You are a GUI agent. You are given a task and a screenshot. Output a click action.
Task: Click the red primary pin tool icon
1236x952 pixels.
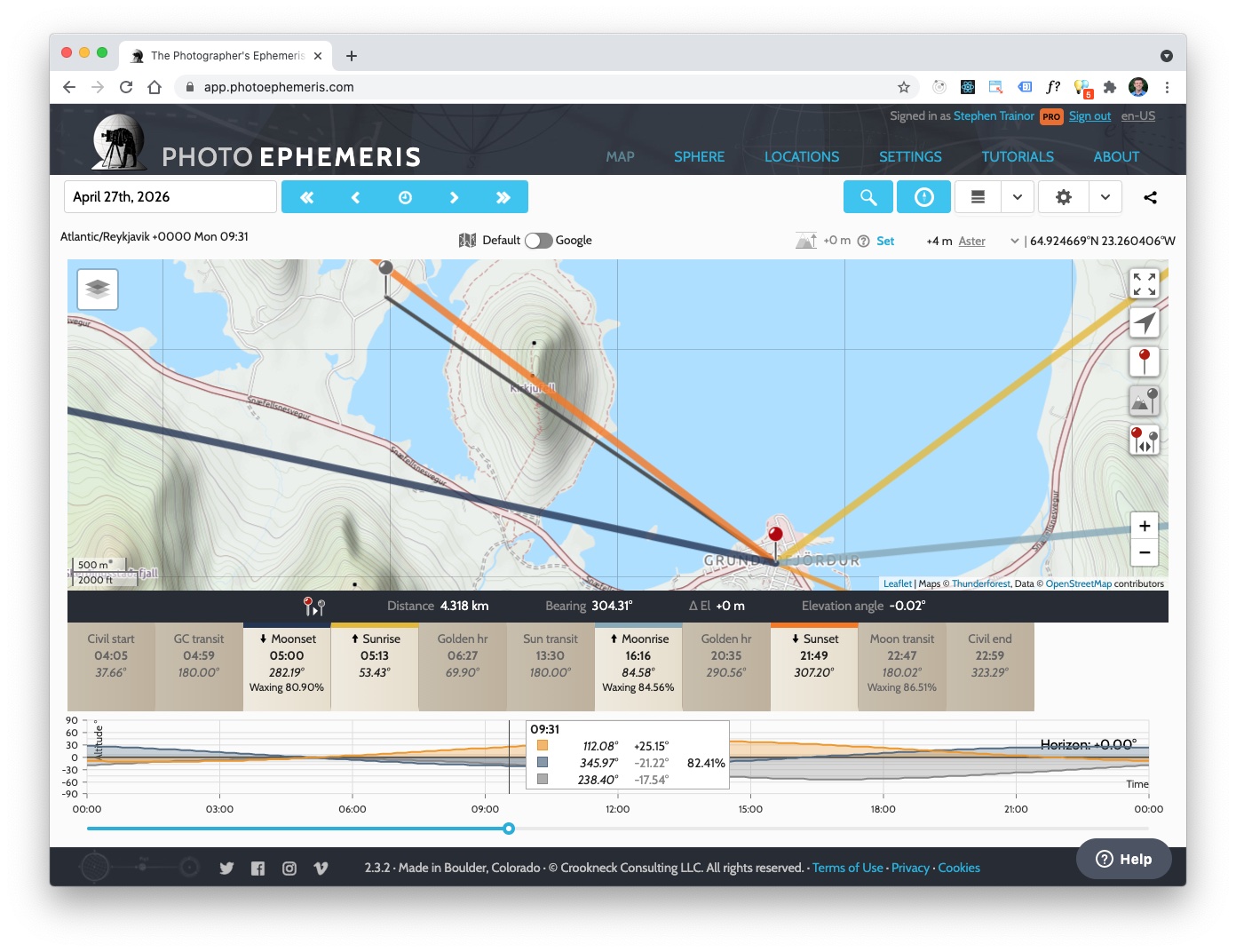(1145, 361)
